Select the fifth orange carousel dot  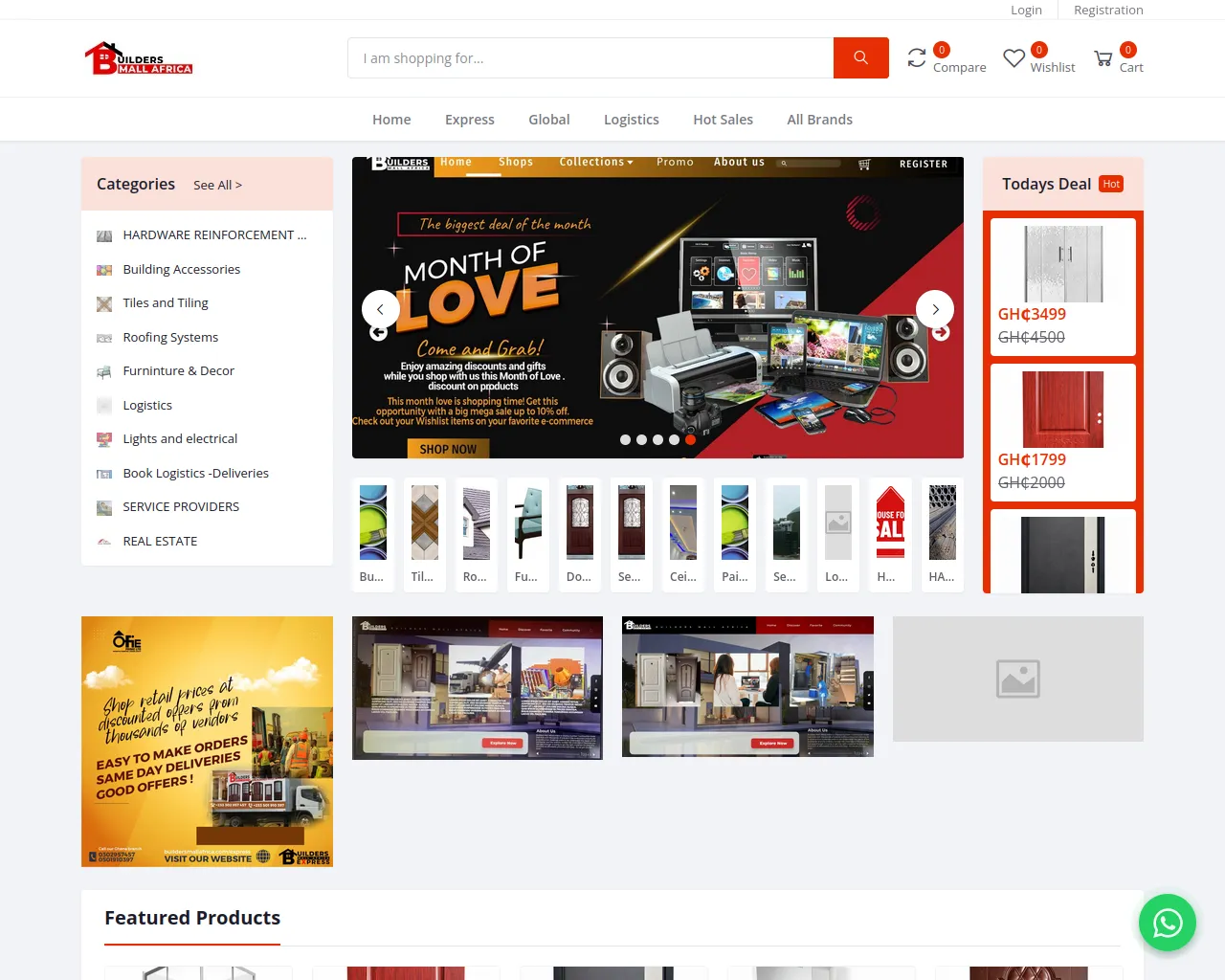691,440
